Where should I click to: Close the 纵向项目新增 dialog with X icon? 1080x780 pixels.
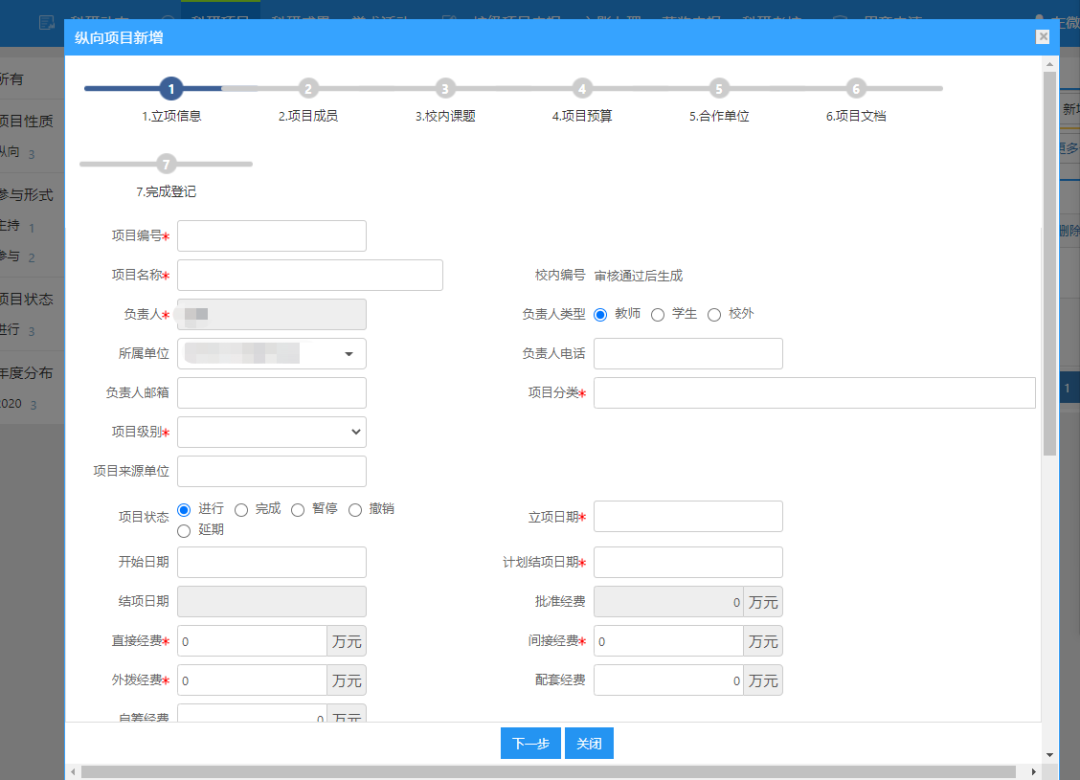coord(1043,37)
